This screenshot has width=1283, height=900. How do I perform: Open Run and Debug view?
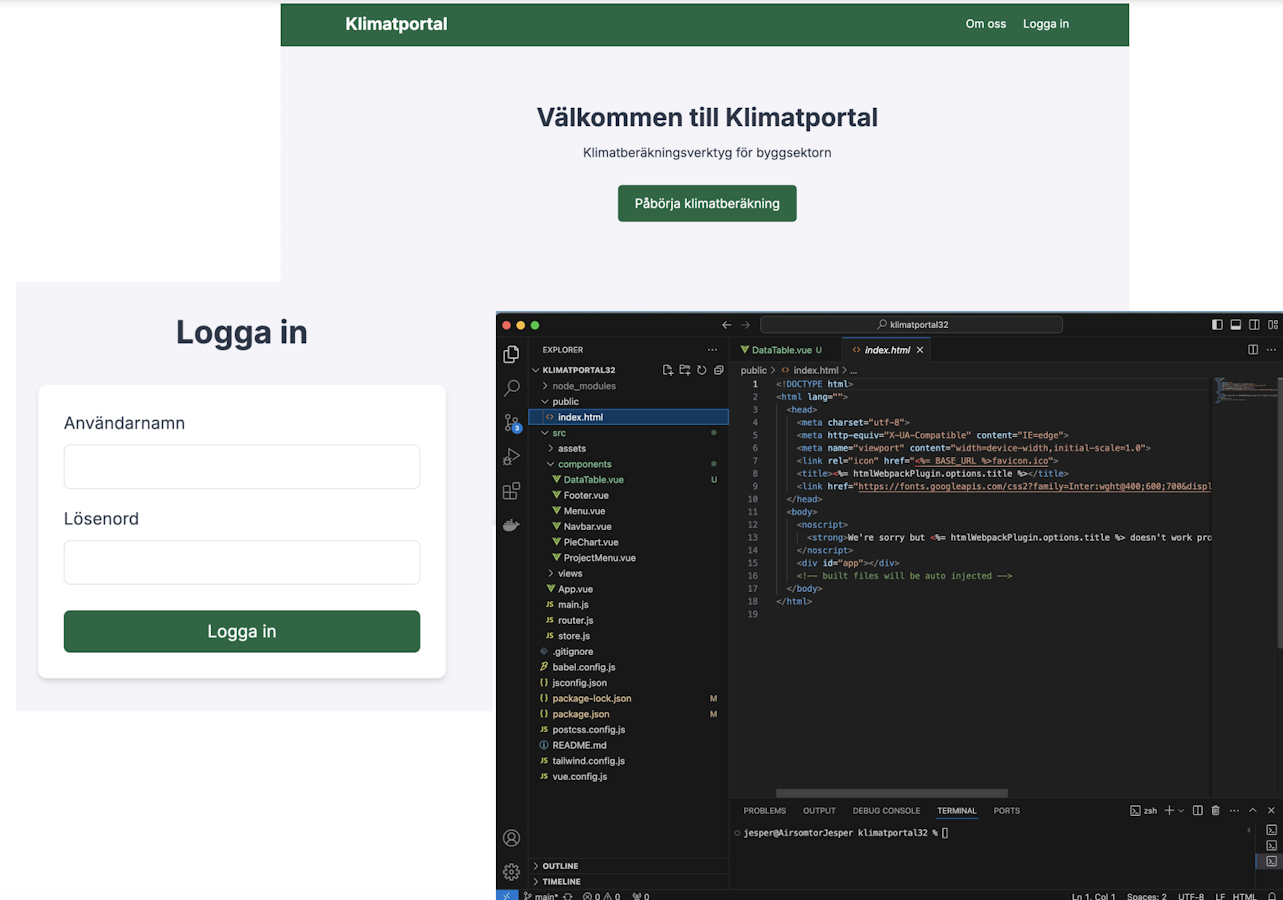511,457
